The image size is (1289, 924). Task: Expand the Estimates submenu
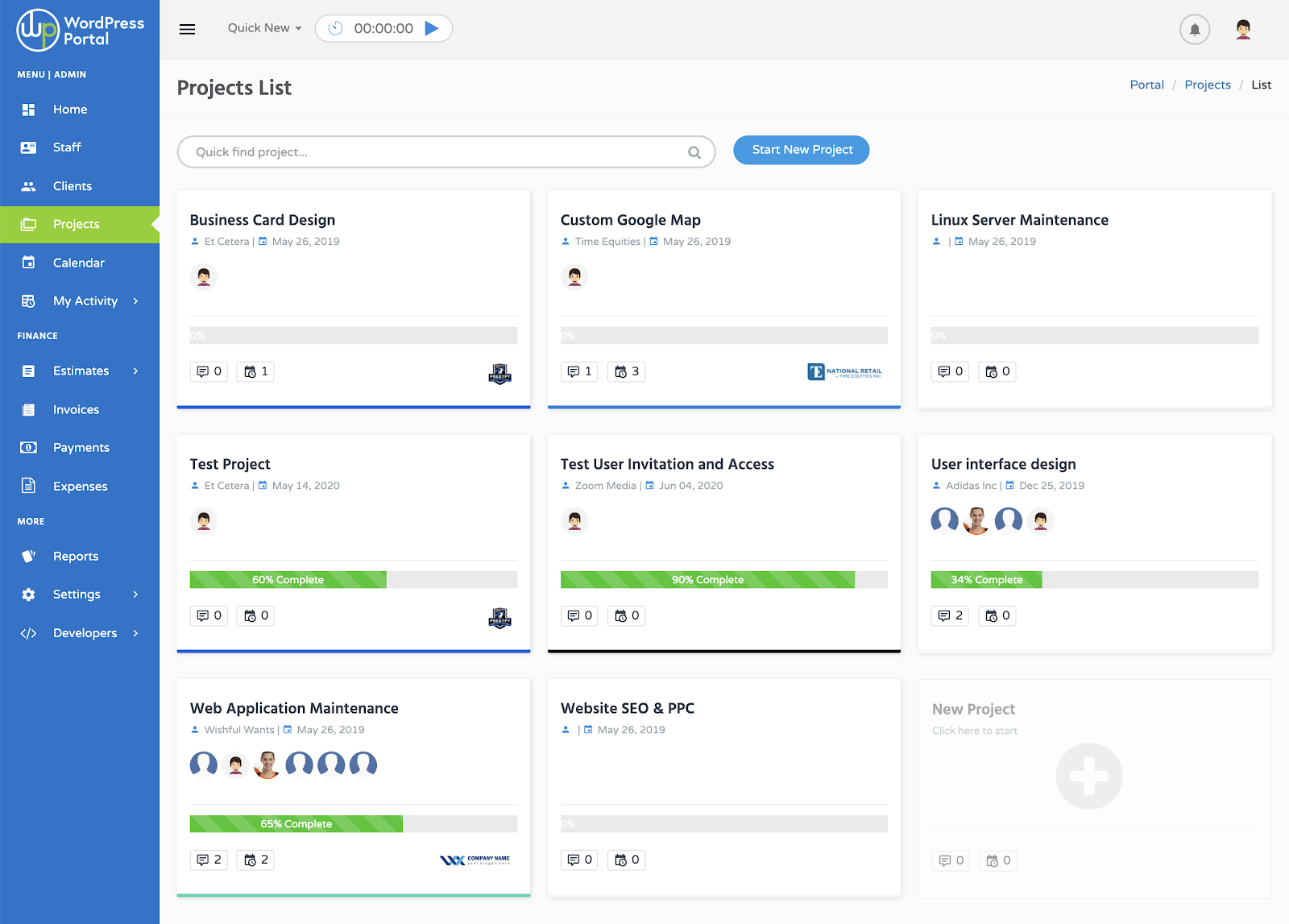point(135,371)
